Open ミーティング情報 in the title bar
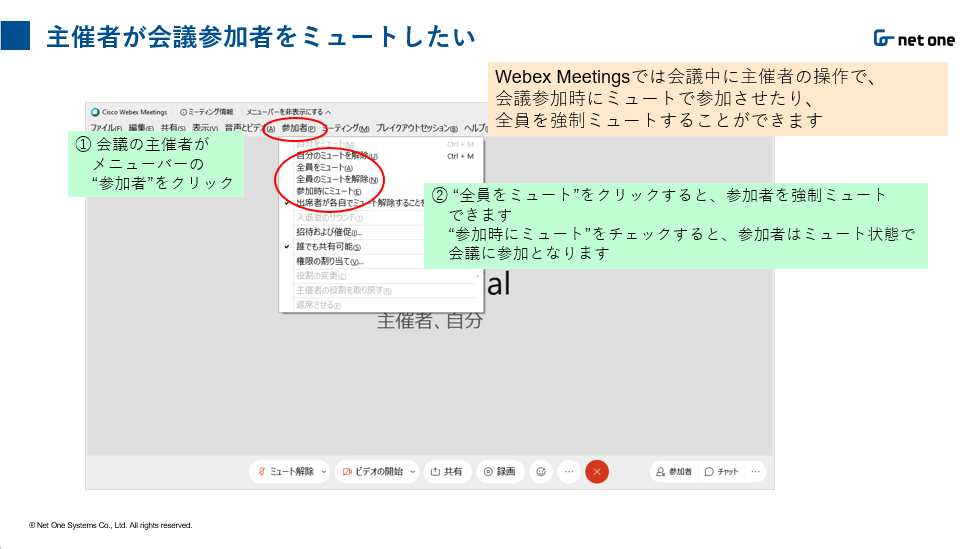This screenshot has width=975, height=549. click(x=206, y=113)
